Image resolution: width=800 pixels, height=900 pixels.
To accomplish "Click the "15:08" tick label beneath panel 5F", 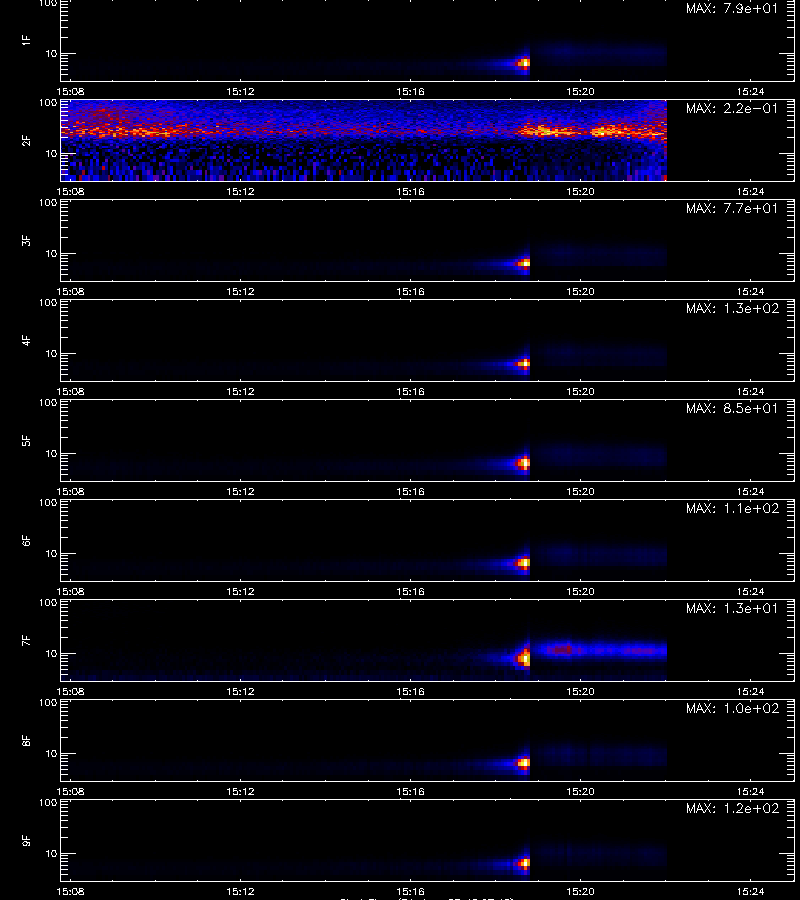I will pos(70,491).
